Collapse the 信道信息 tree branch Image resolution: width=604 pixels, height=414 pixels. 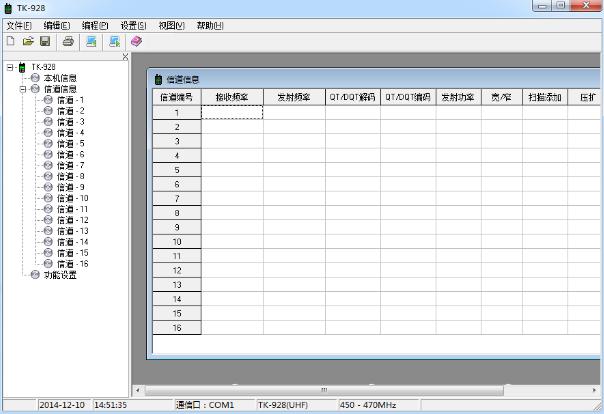pos(22,89)
